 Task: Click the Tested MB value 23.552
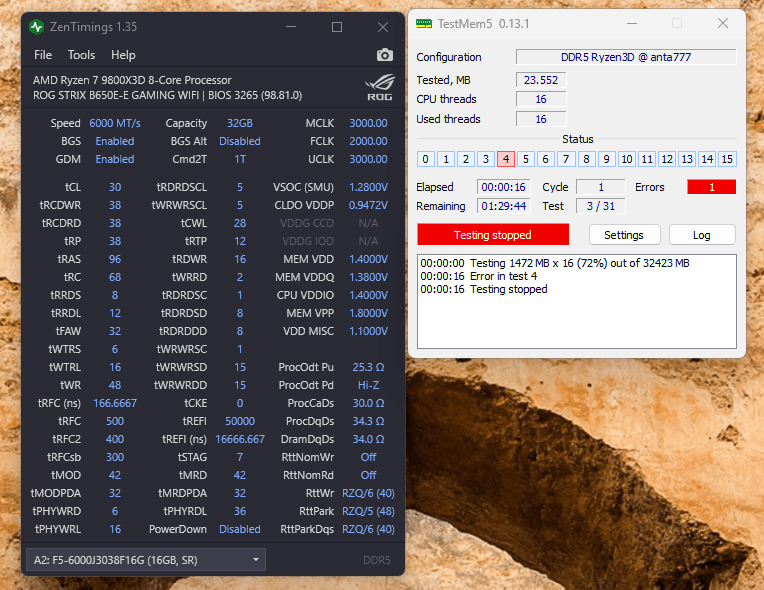(541, 80)
